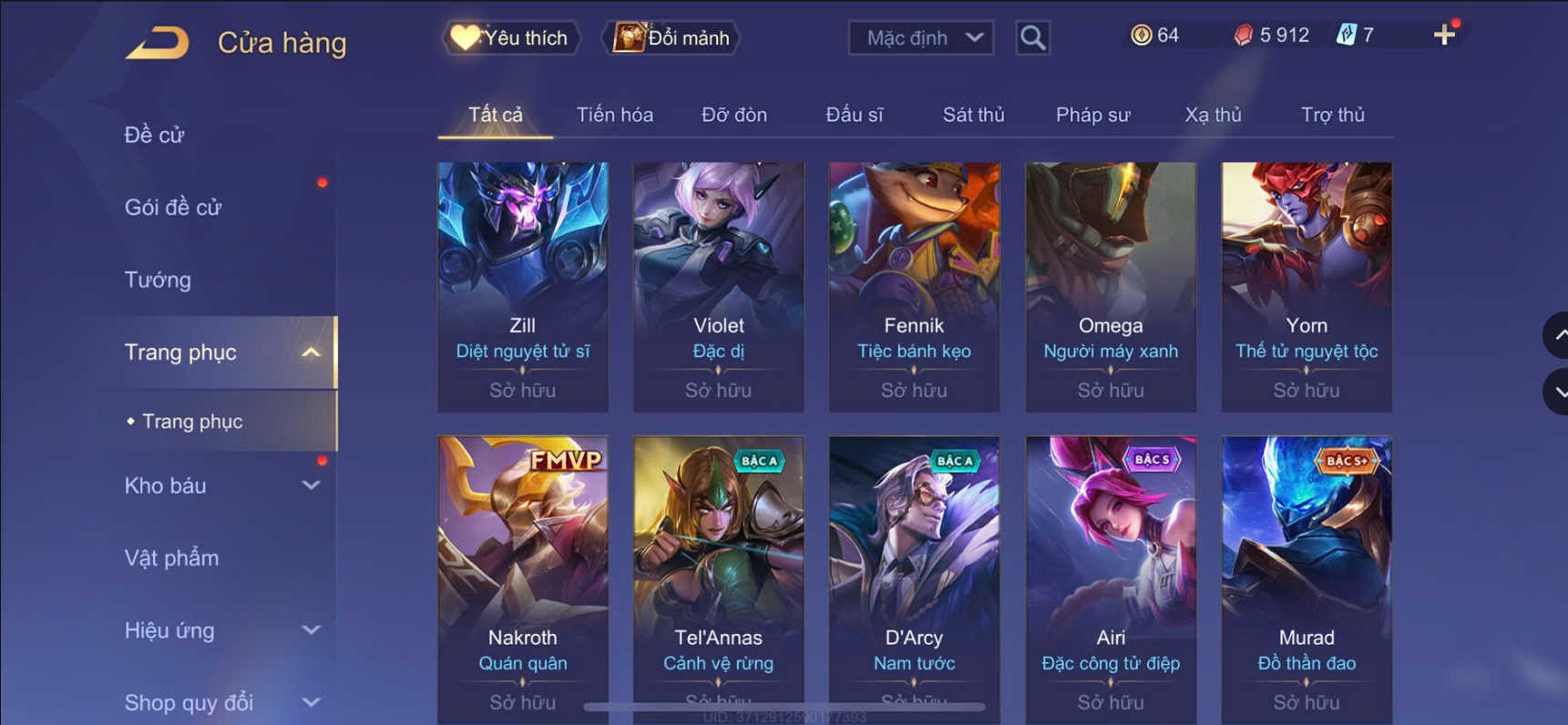Click the page up arrow on right edge
This screenshot has height=725, width=1568.
[1557, 335]
